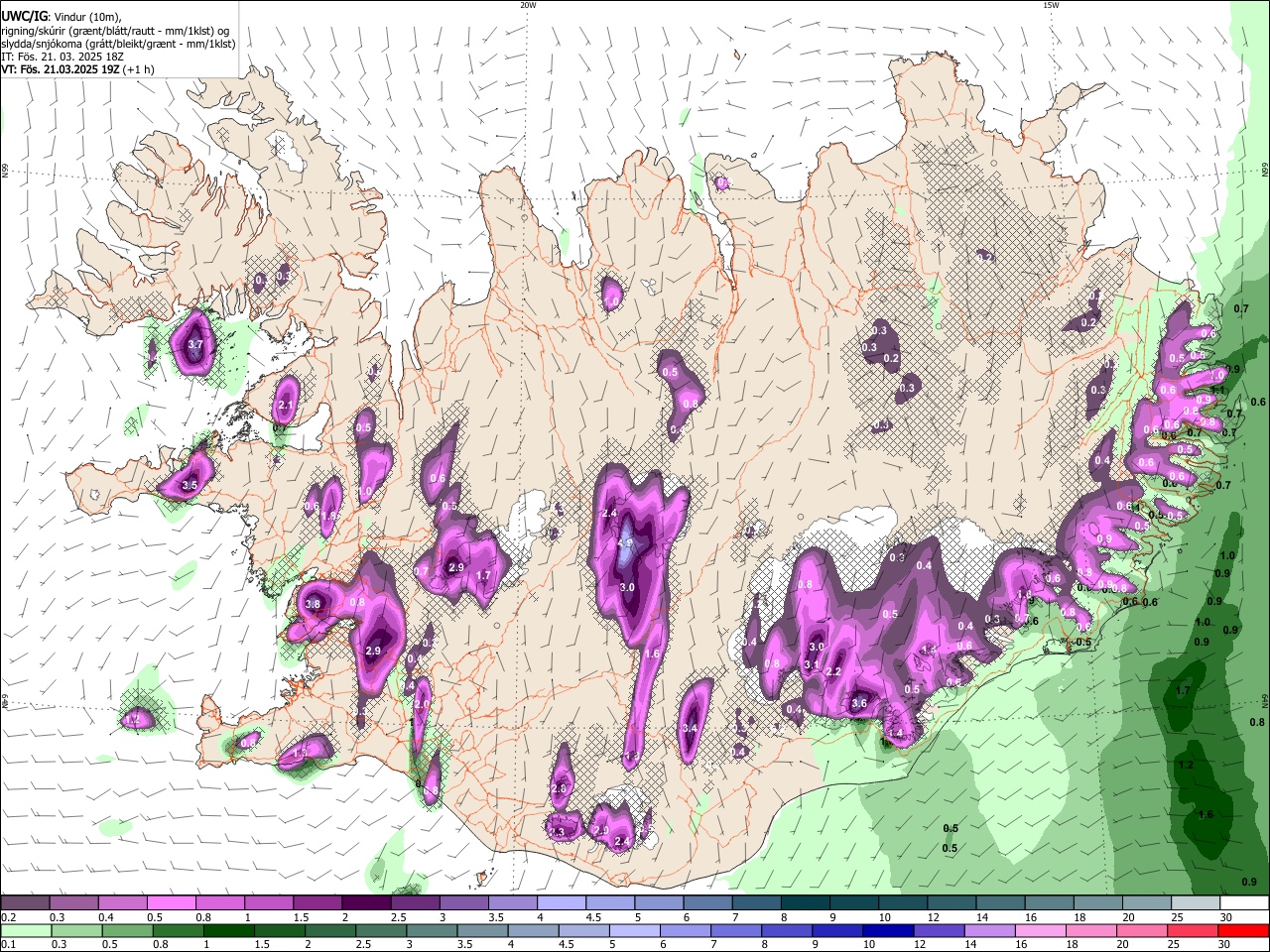
Task: Click the white 30 swatch in the upper legend
Action: point(1245,903)
